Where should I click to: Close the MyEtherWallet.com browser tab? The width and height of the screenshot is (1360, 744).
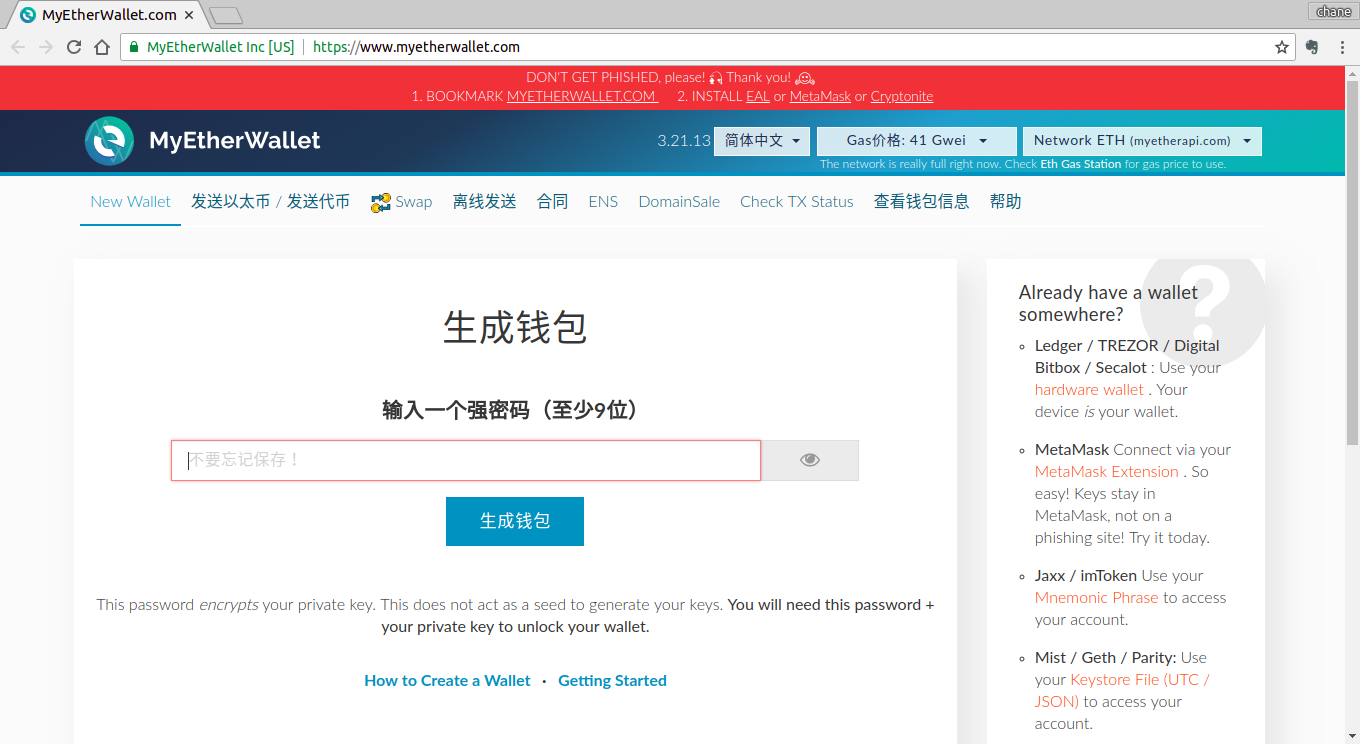tap(189, 15)
